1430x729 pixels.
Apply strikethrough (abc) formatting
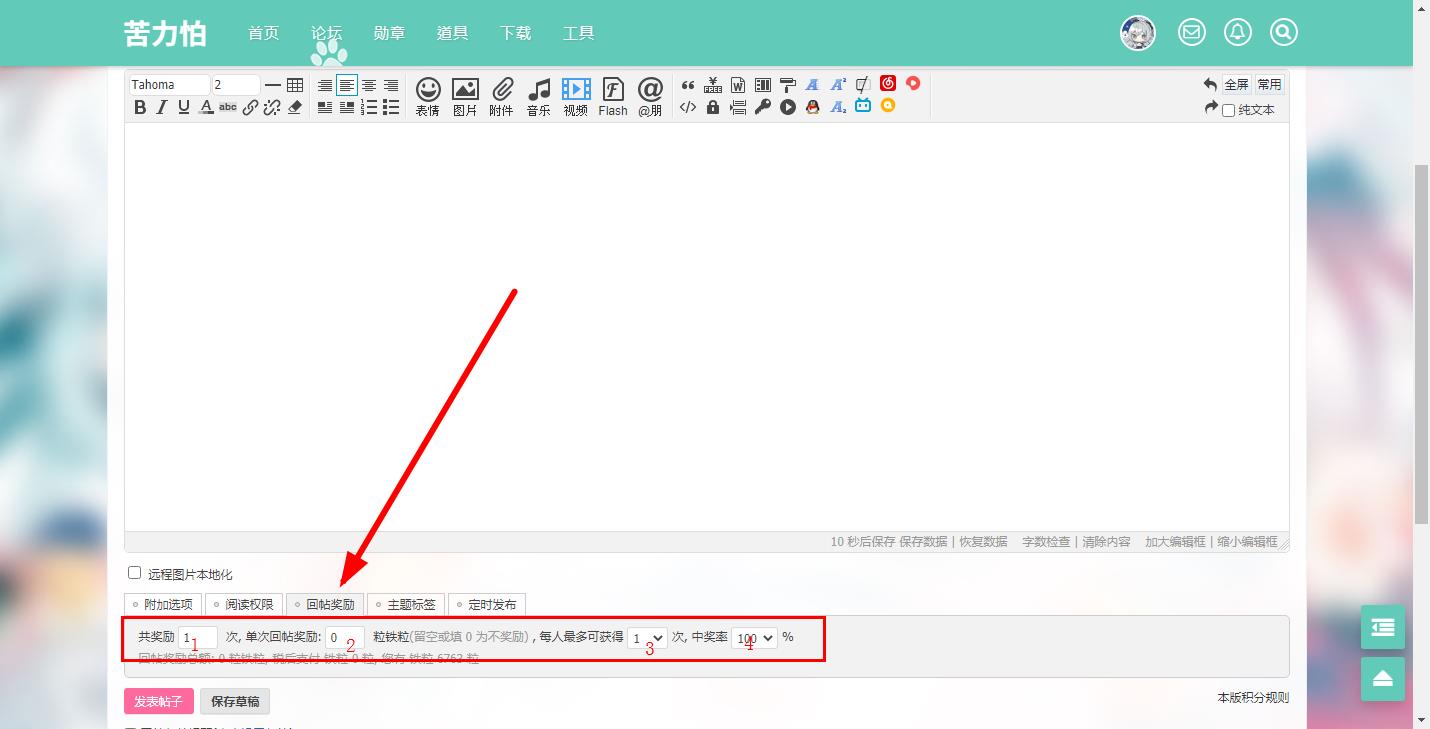228,107
